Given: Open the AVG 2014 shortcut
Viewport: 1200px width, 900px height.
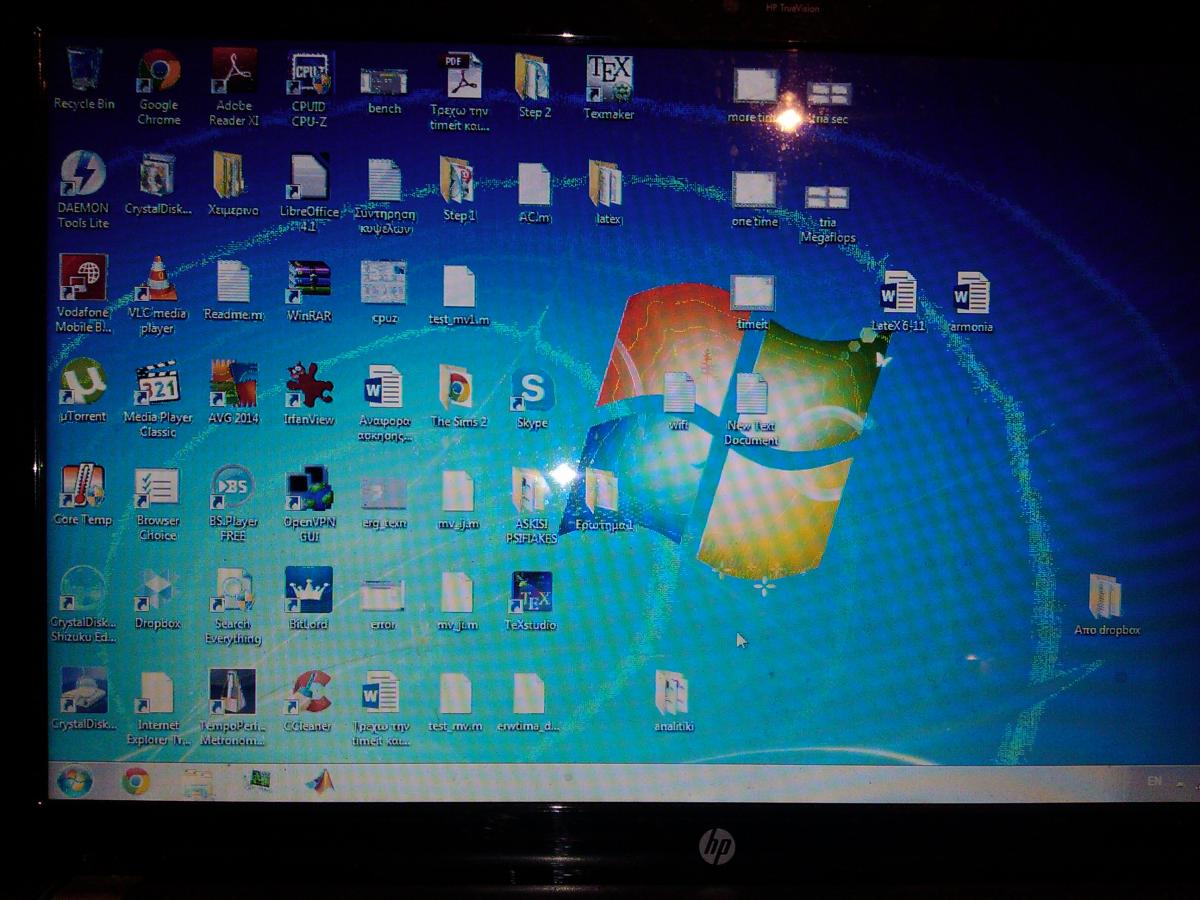Looking at the screenshot, I should pos(233,384).
